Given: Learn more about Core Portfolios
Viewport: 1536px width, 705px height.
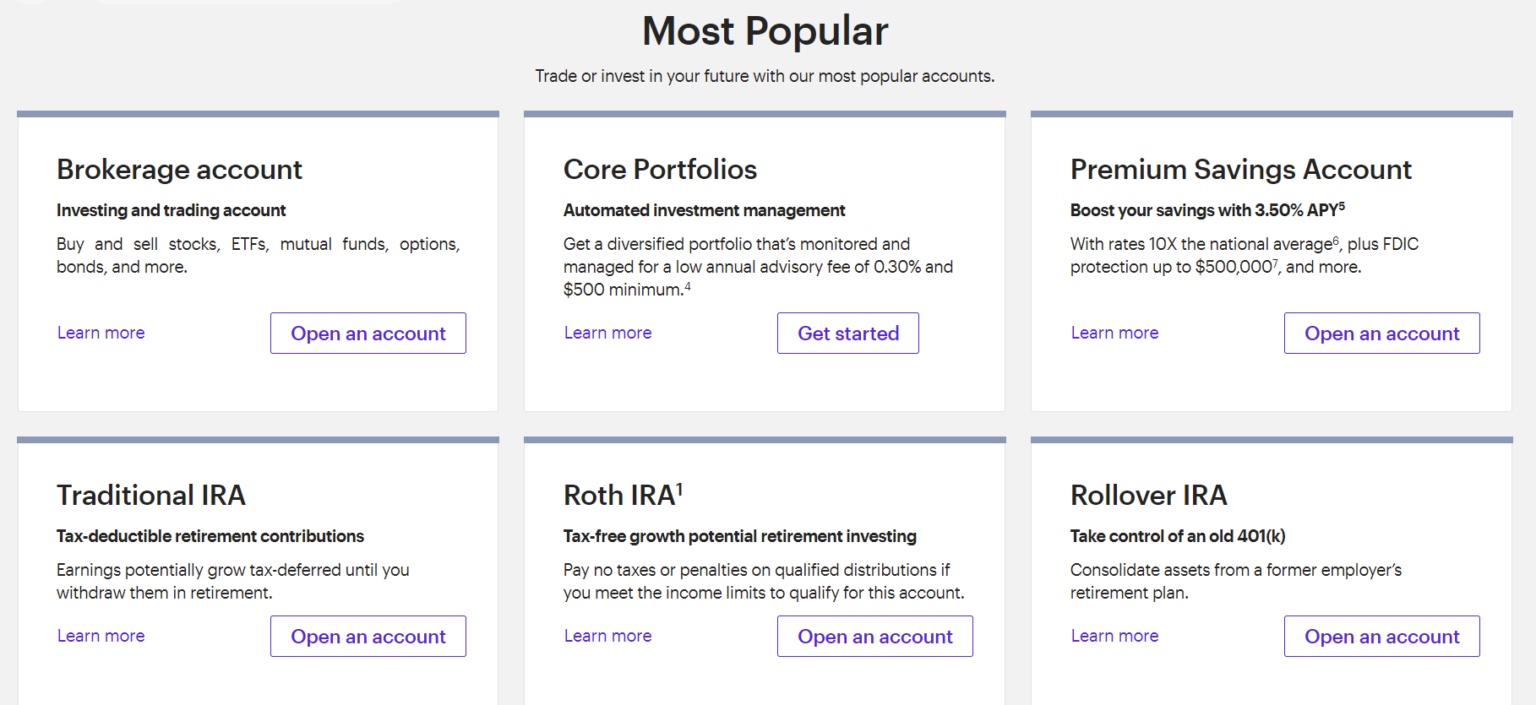Looking at the screenshot, I should [607, 333].
